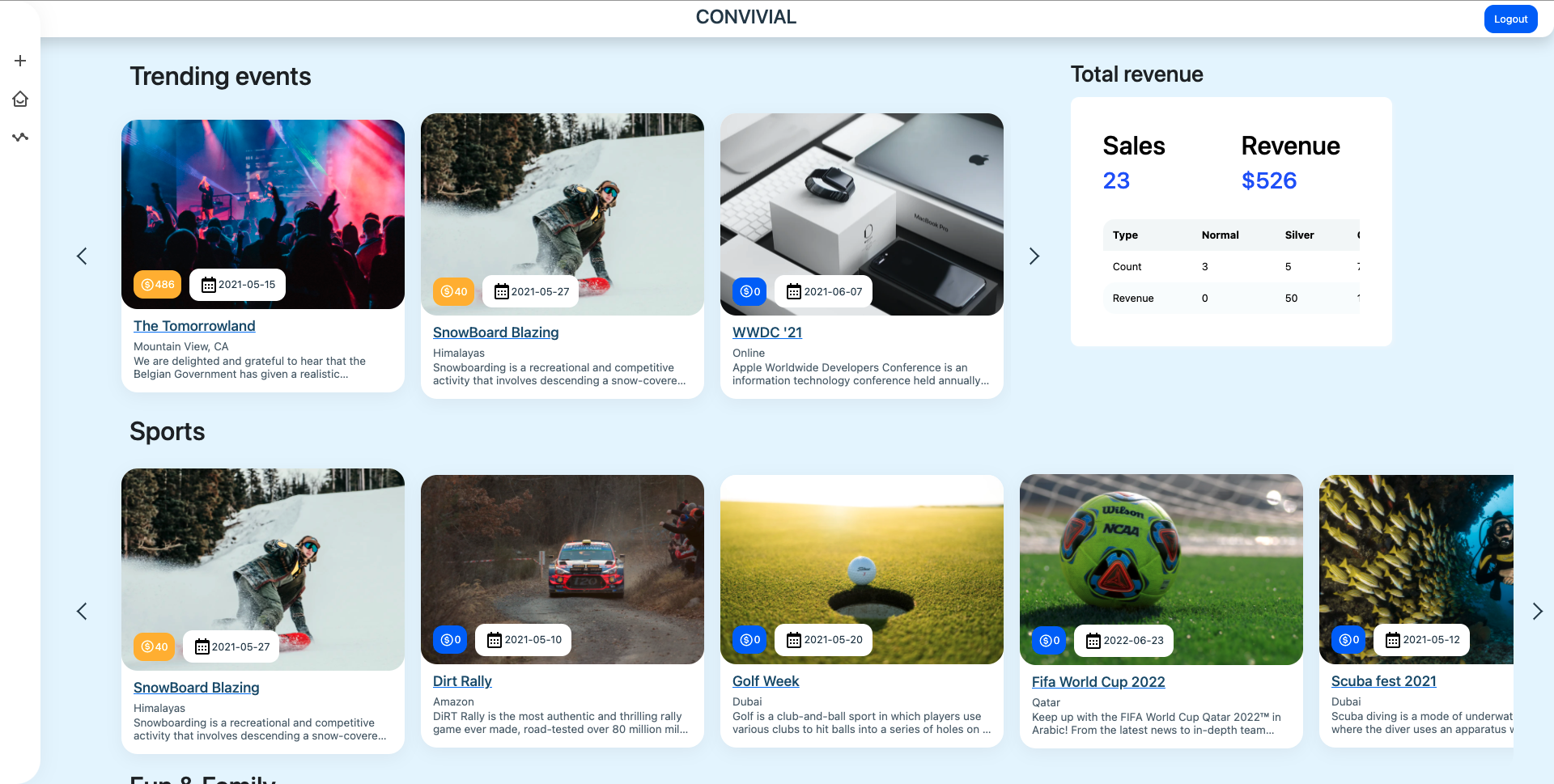The width and height of the screenshot is (1554, 784).
Task: Click the Sports section heading
Action: click(168, 432)
